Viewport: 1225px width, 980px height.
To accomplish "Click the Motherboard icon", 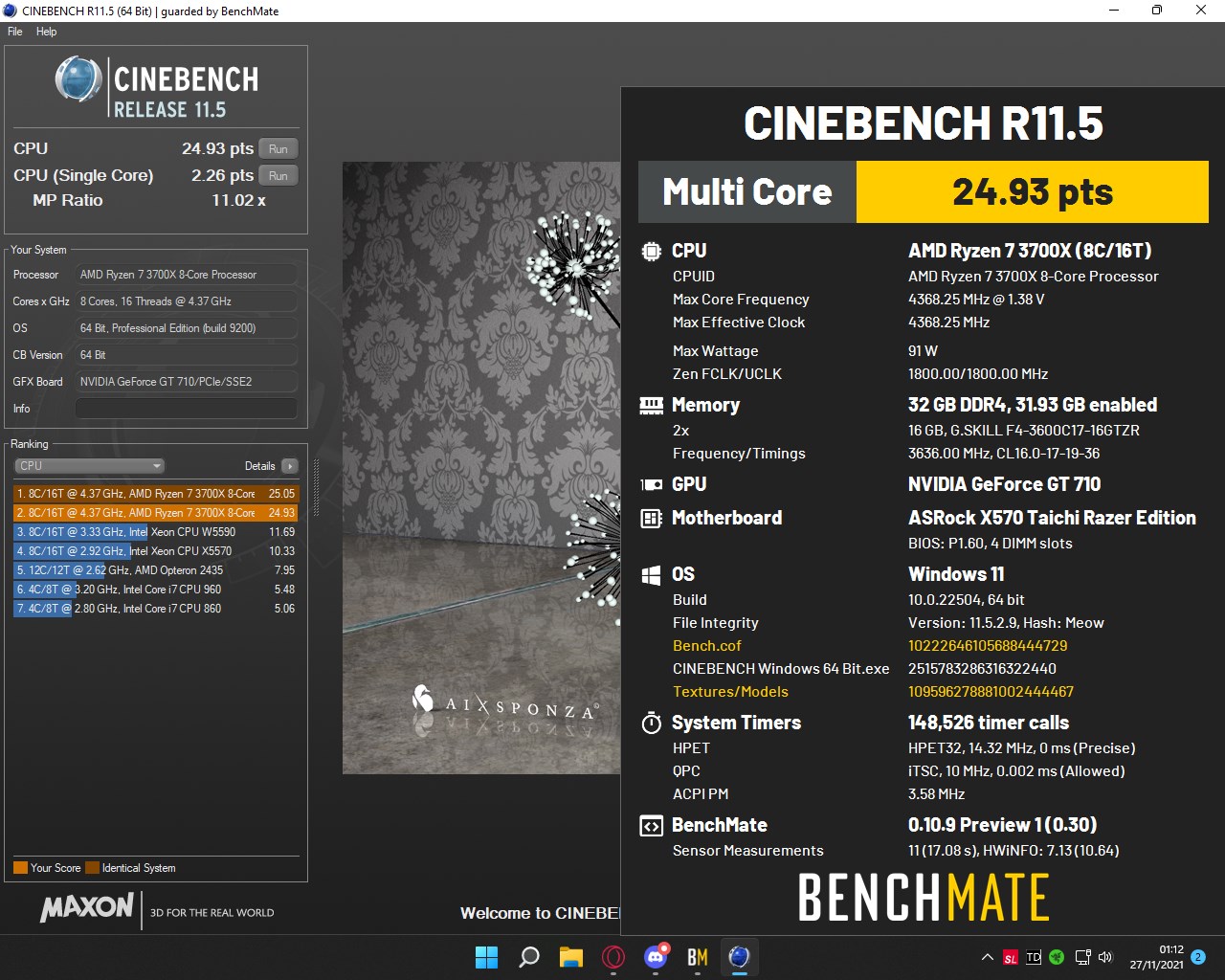I will tap(651, 519).
